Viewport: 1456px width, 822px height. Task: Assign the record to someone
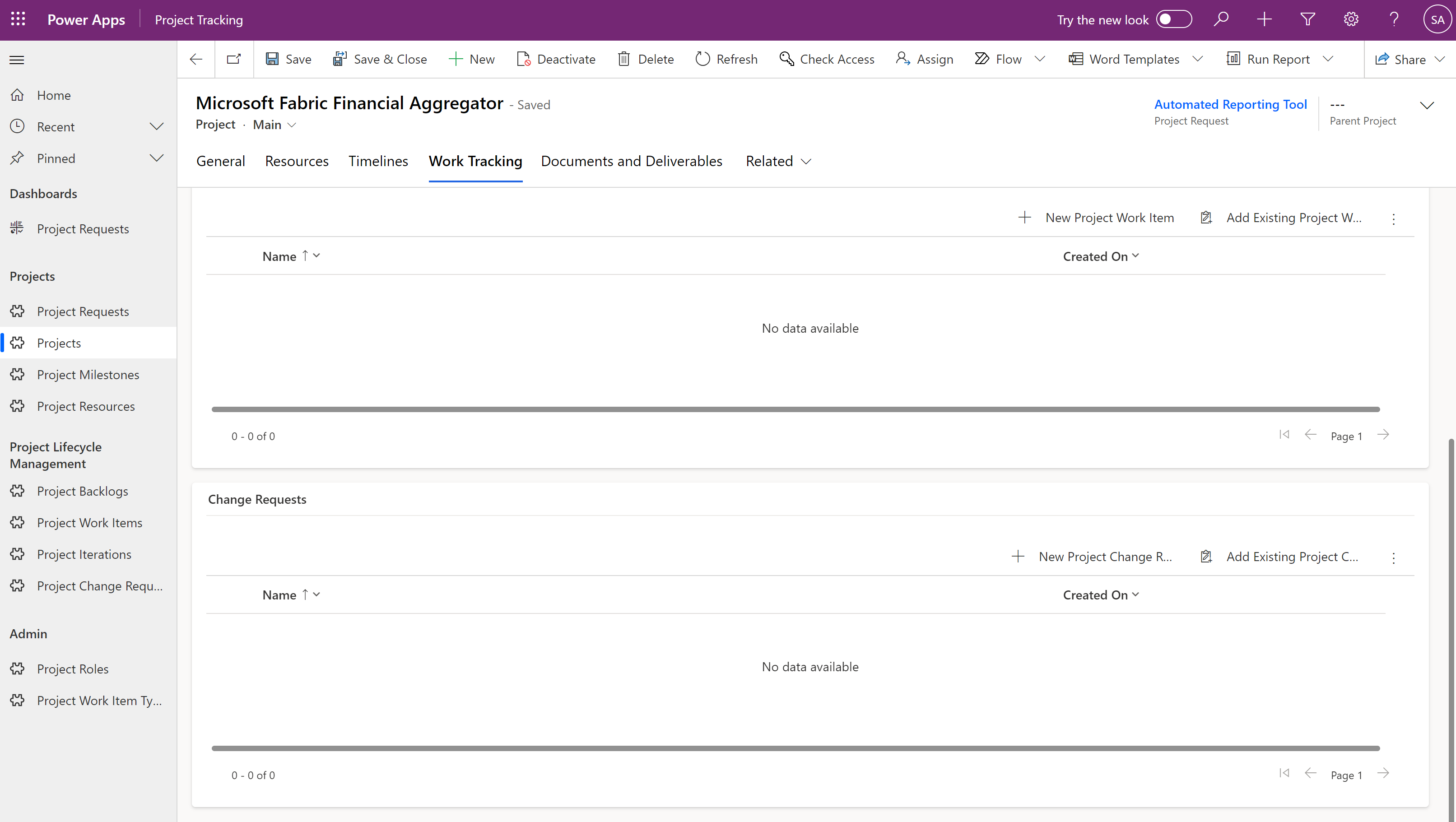coord(925,59)
